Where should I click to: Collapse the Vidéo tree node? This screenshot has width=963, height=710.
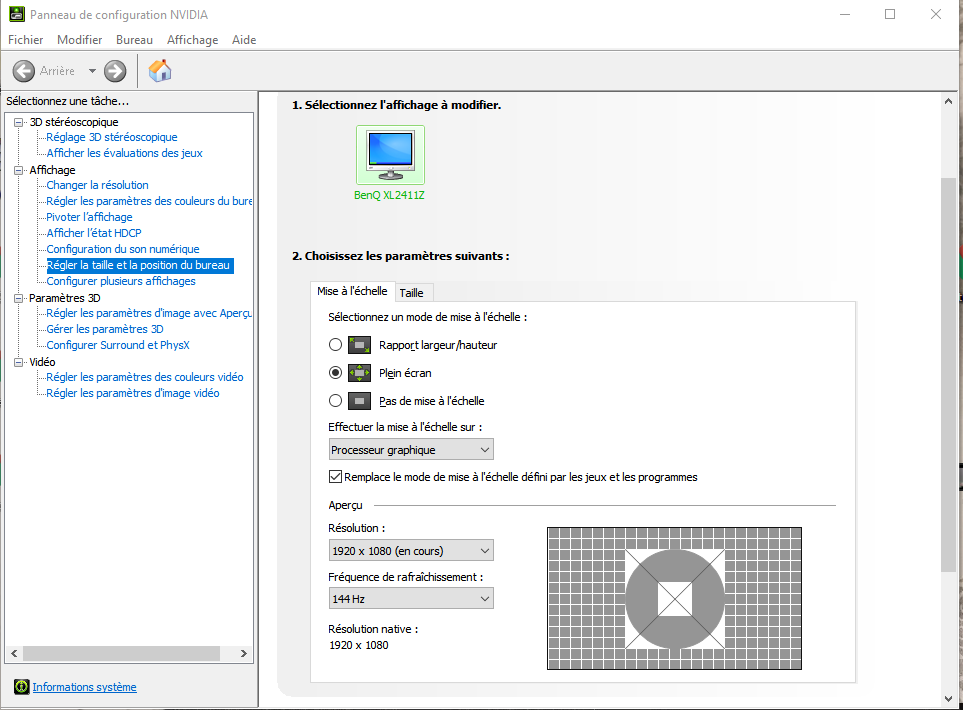18,362
